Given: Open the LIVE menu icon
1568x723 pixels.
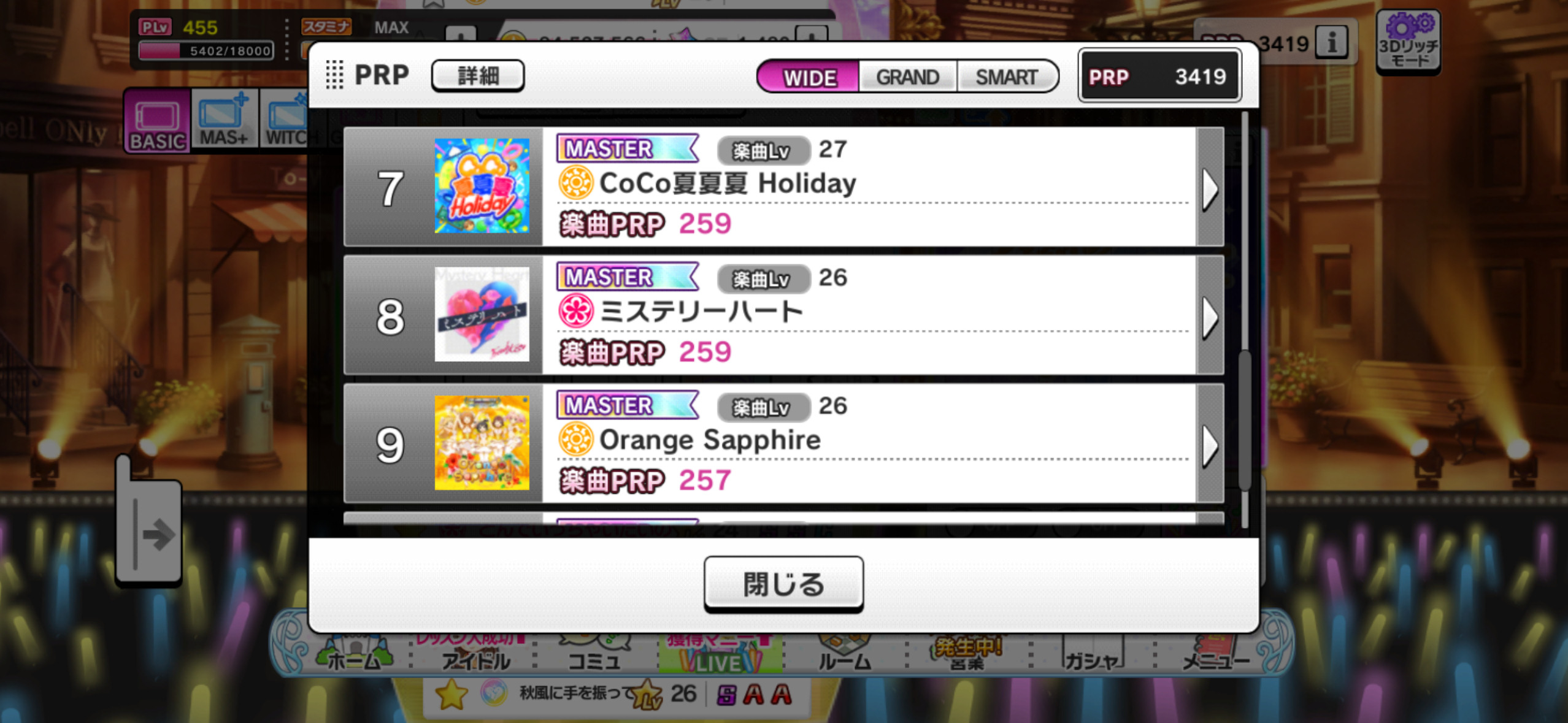Looking at the screenshot, I should 720,654.
